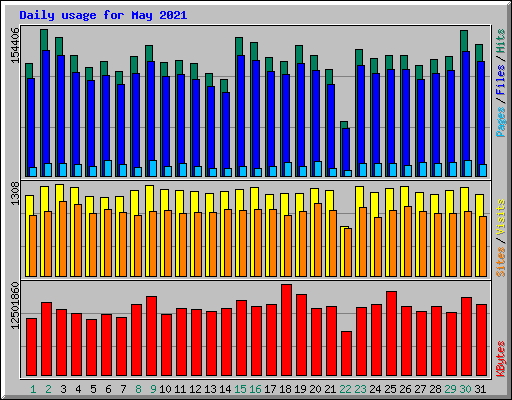The height and width of the screenshot is (400, 512).
Task: Click day label 5 on x-axis
Action: (93, 389)
